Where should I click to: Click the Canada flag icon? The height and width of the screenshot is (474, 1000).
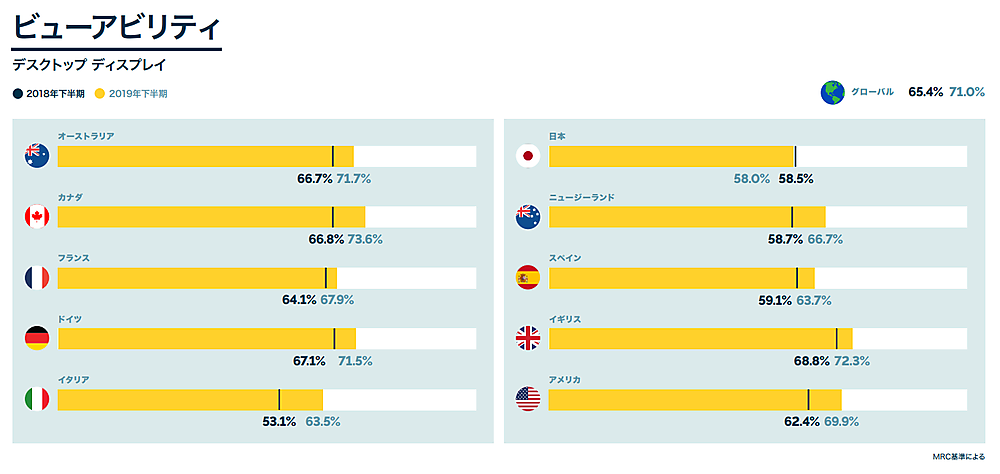pos(37,217)
